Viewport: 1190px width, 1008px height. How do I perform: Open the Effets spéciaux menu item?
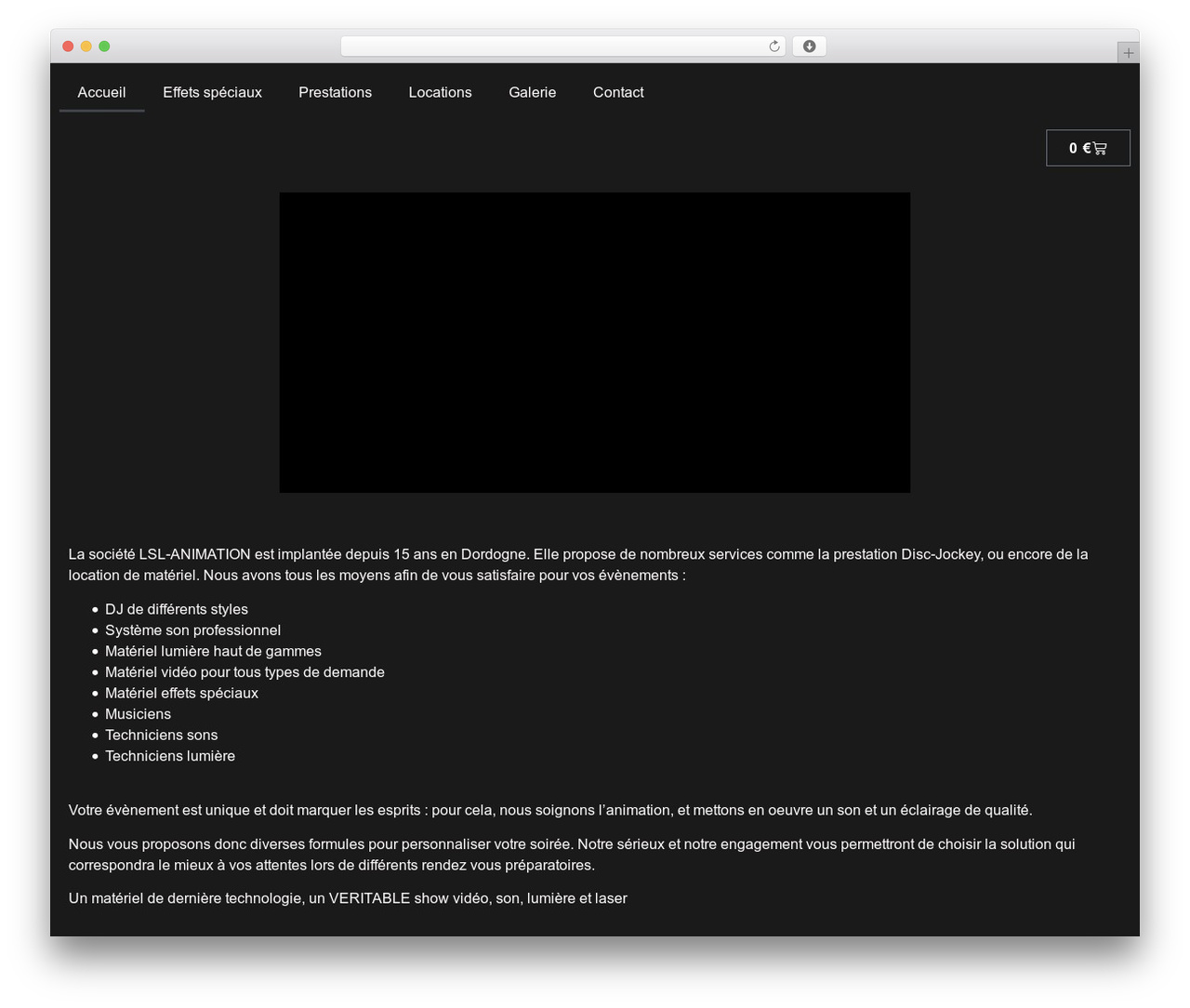tap(212, 92)
